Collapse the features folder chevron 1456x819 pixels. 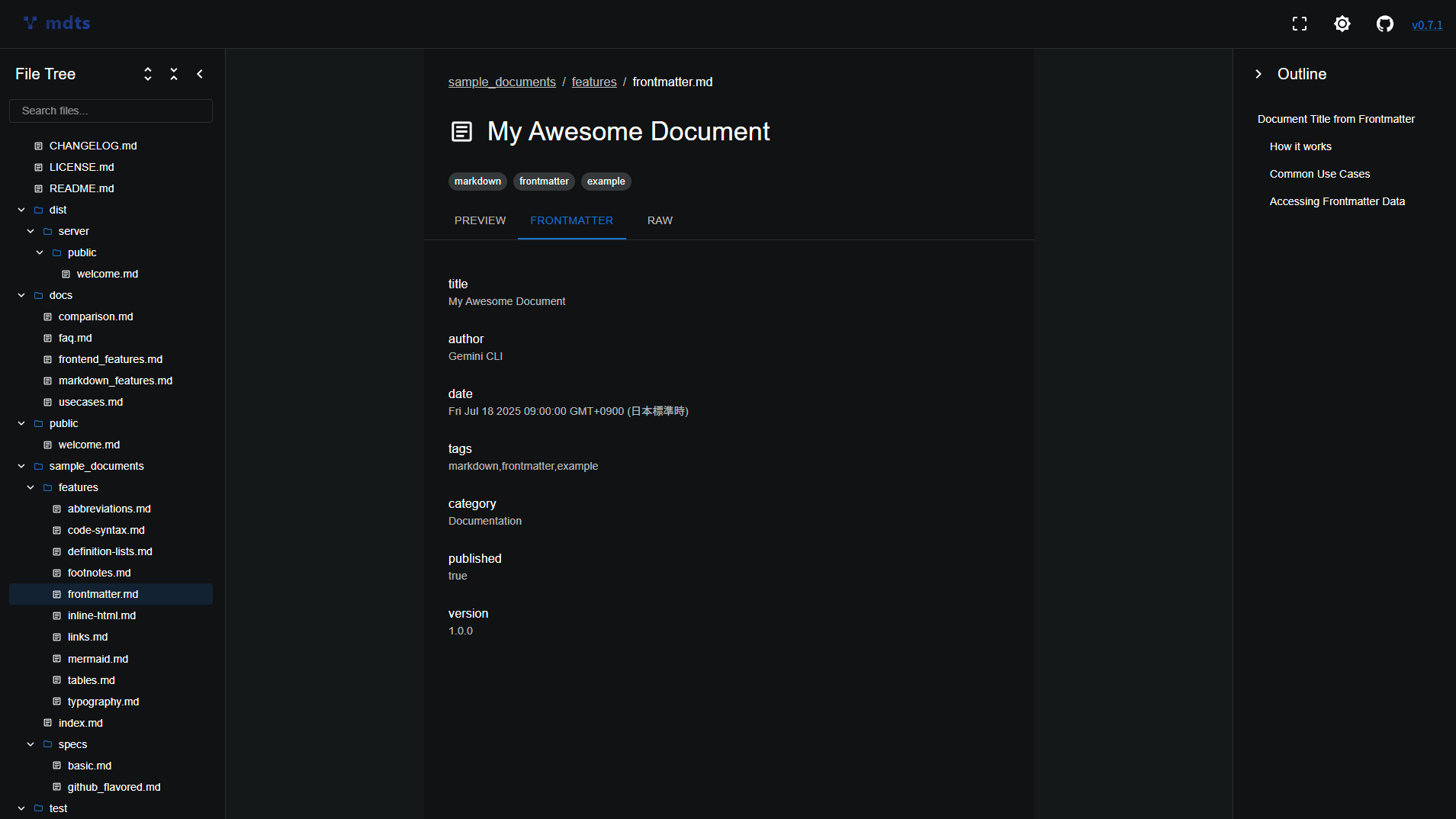coord(31,487)
